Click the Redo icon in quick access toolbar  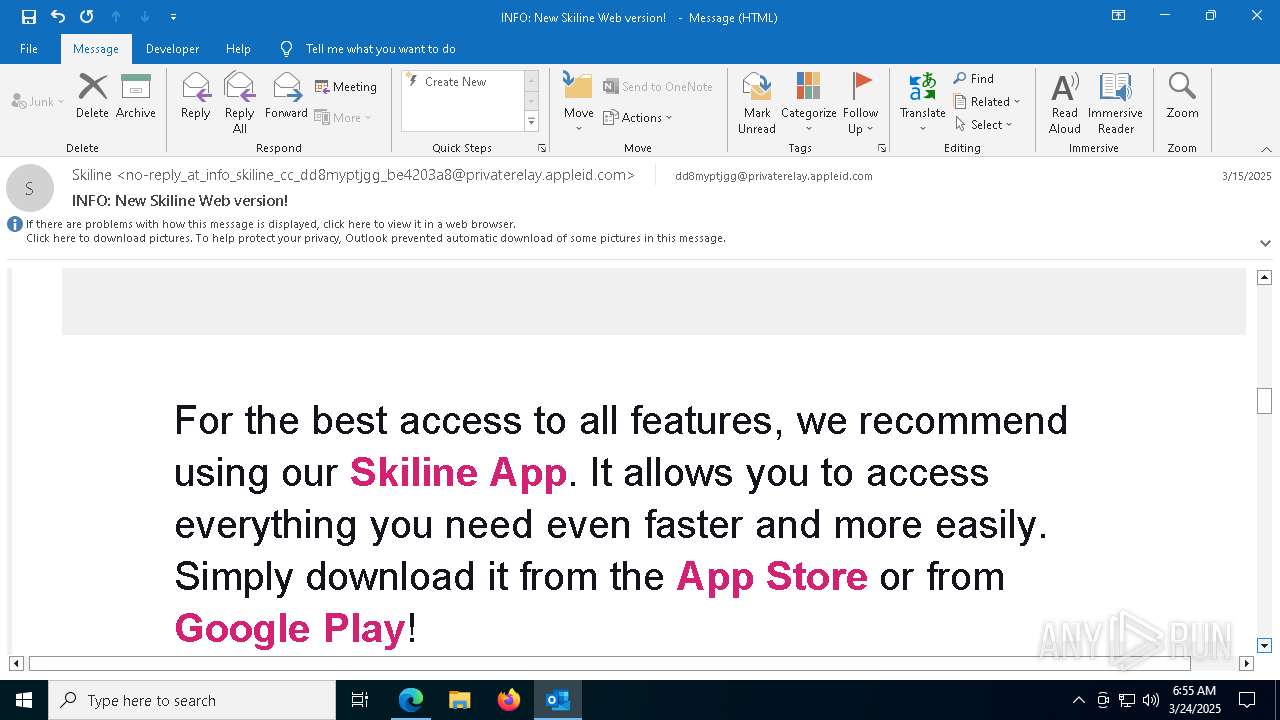pyautogui.click(x=87, y=17)
